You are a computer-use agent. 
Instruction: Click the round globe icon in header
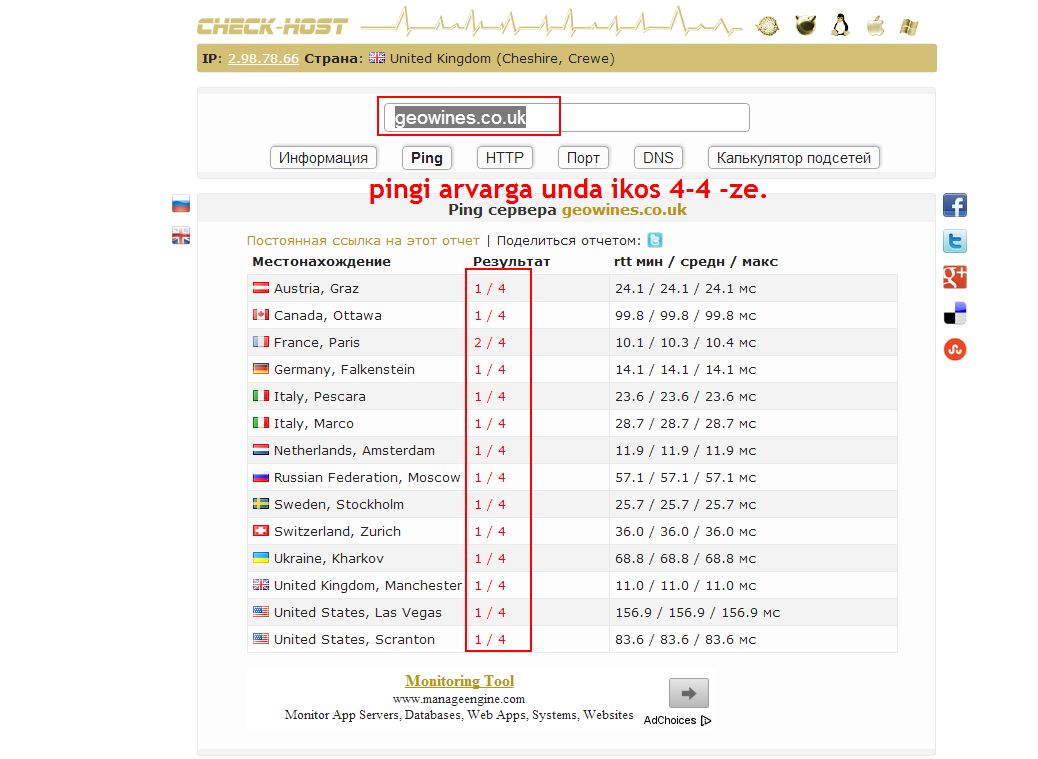pyautogui.click(x=767, y=26)
